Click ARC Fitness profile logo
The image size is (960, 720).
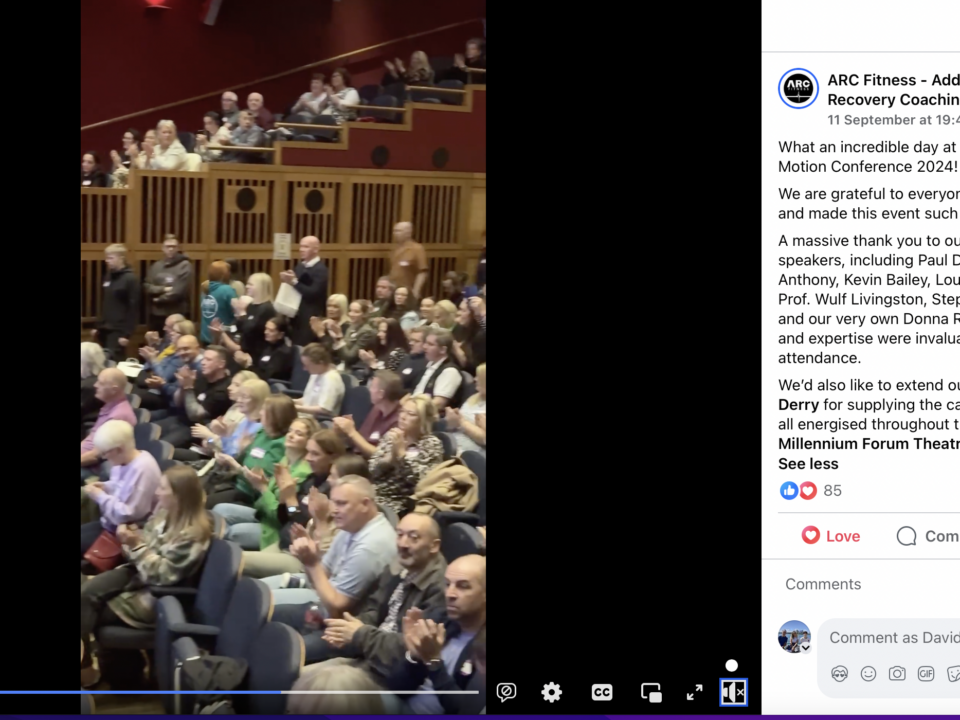(798, 88)
